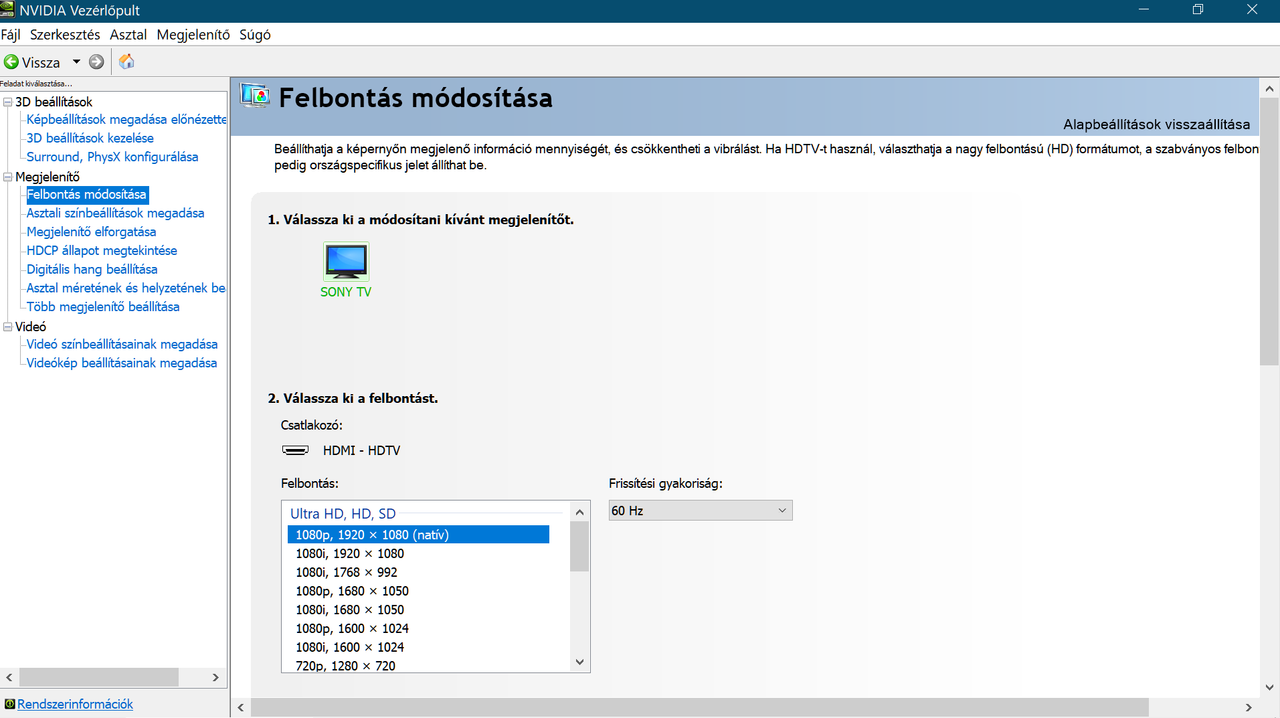Open the Vissza history dropdown arrow
The height and width of the screenshot is (718, 1280).
[76, 62]
